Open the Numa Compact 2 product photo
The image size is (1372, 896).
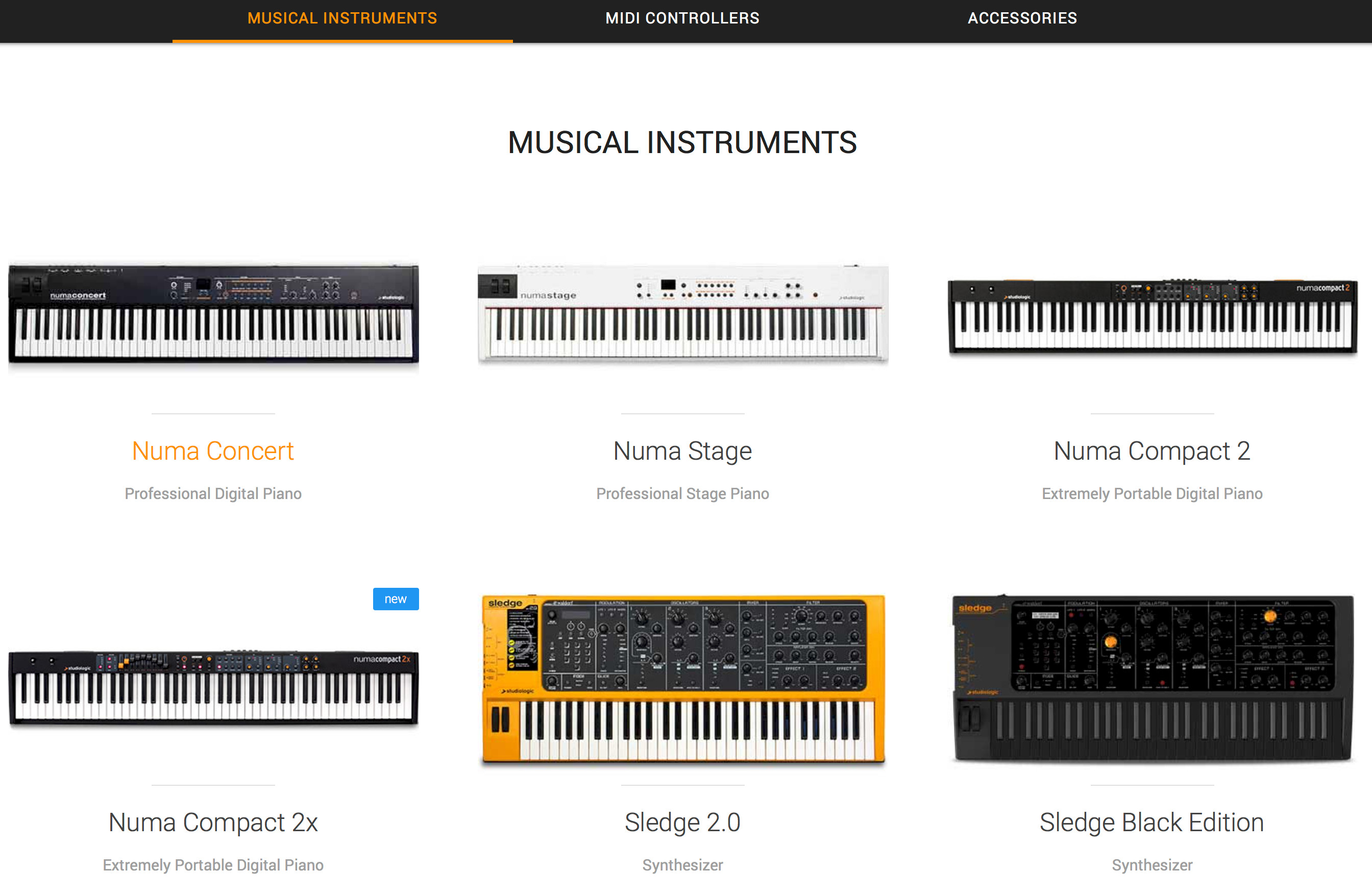(1152, 316)
